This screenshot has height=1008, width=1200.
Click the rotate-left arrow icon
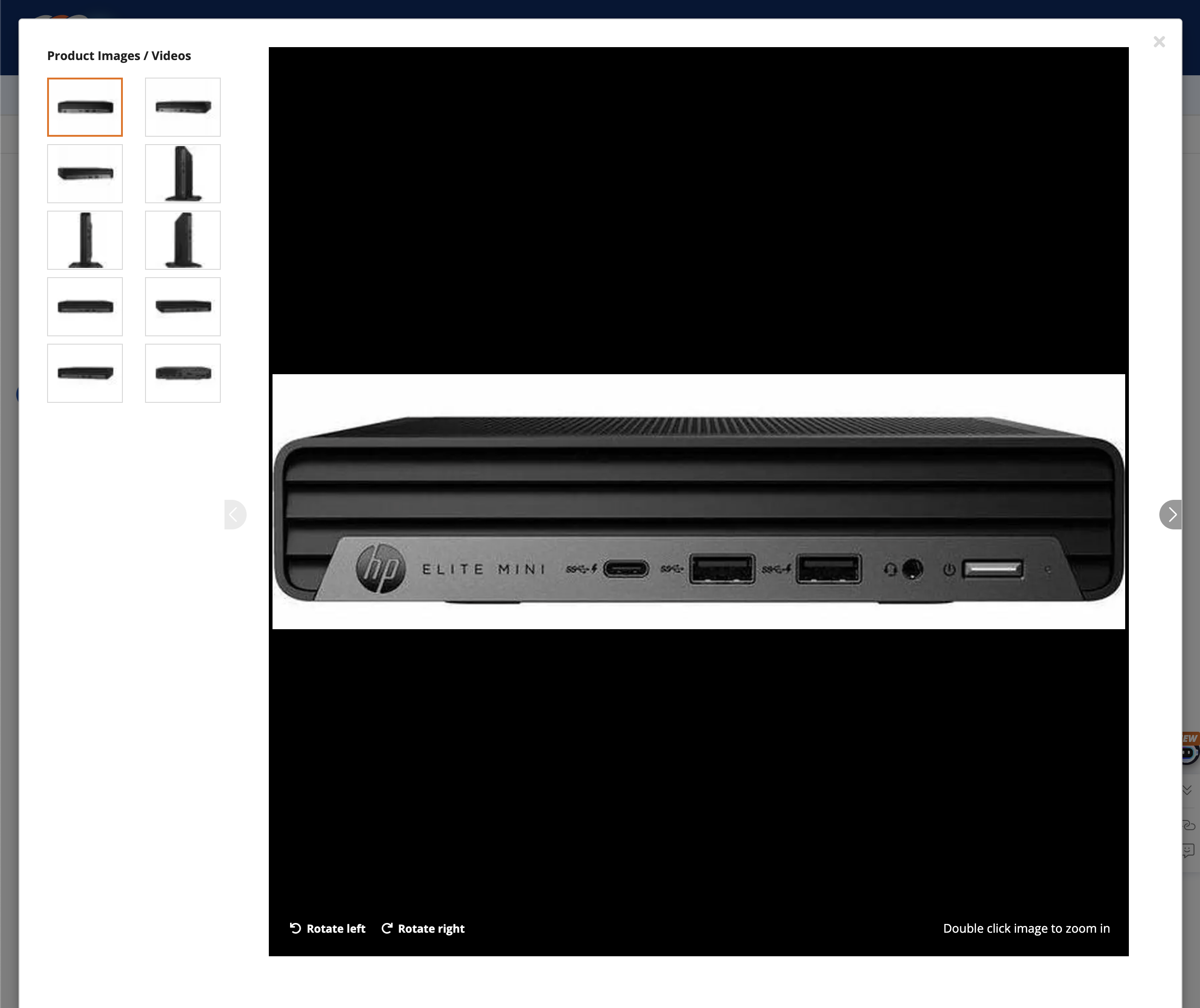pyautogui.click(x=295, y=928)
